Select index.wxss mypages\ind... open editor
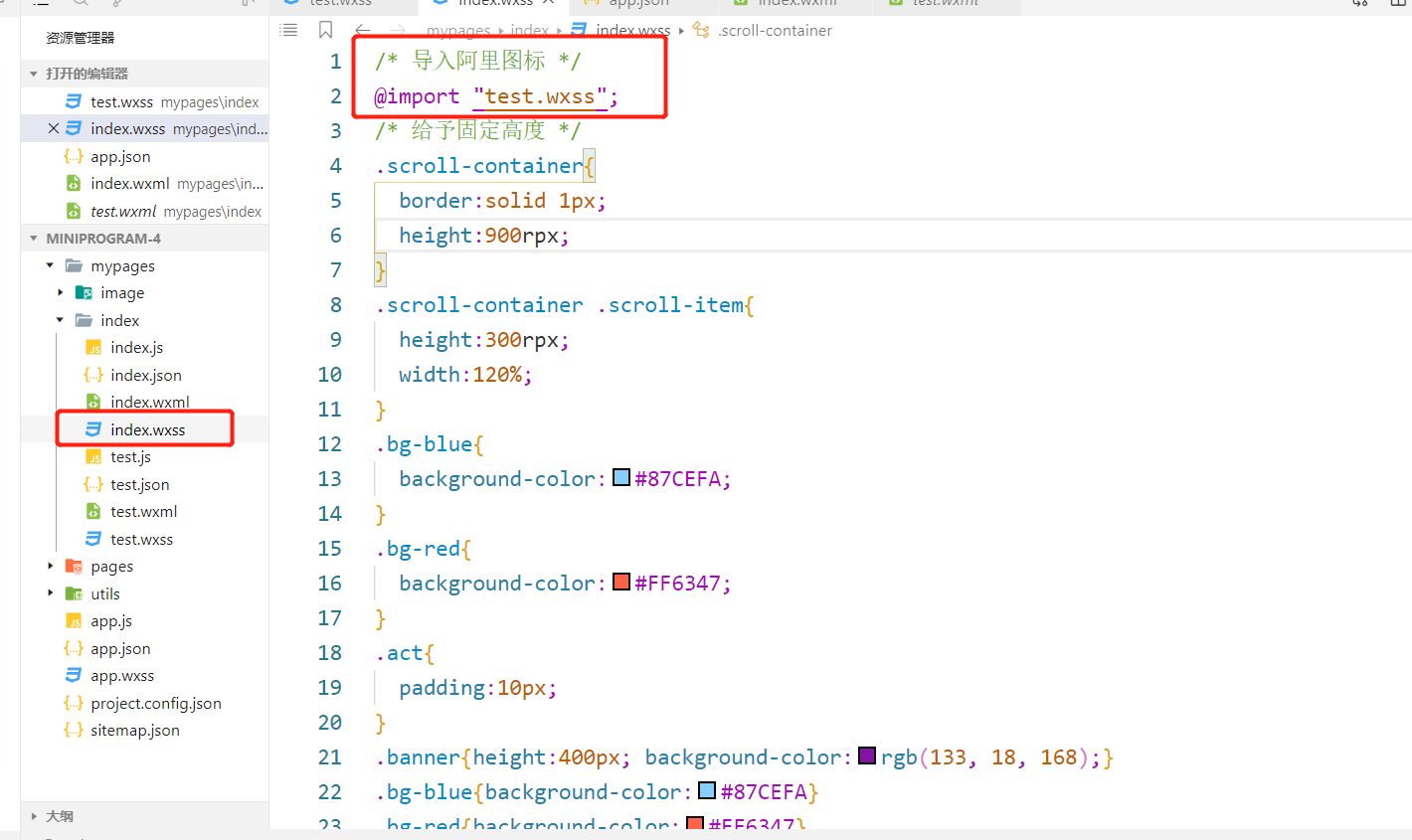Image resolution: width=1412 pixels, height=840 pixels. click(x=144, y=128)
